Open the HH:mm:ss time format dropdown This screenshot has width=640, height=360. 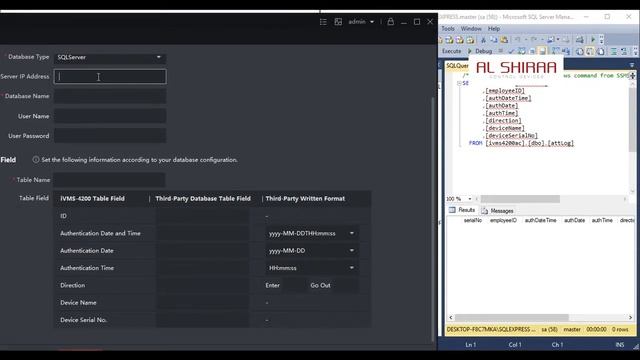point(312,268)
